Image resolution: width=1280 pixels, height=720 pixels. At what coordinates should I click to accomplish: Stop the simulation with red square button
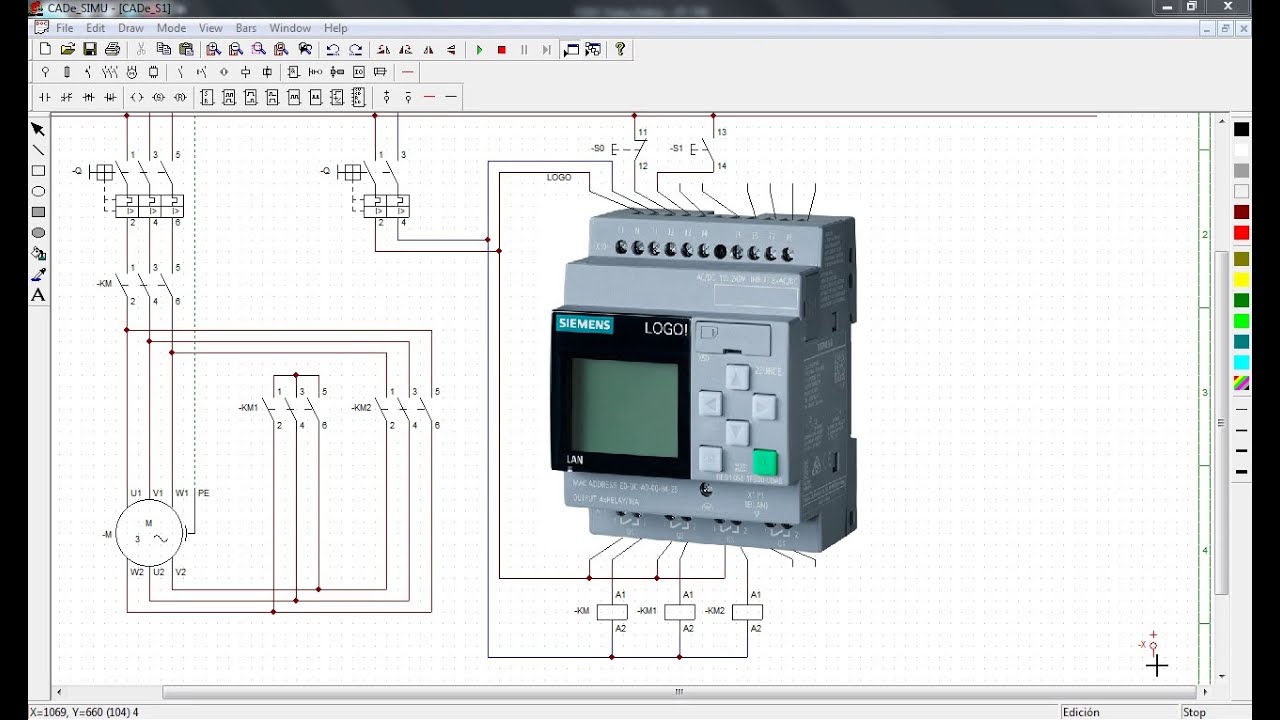(x=502, y=49)
